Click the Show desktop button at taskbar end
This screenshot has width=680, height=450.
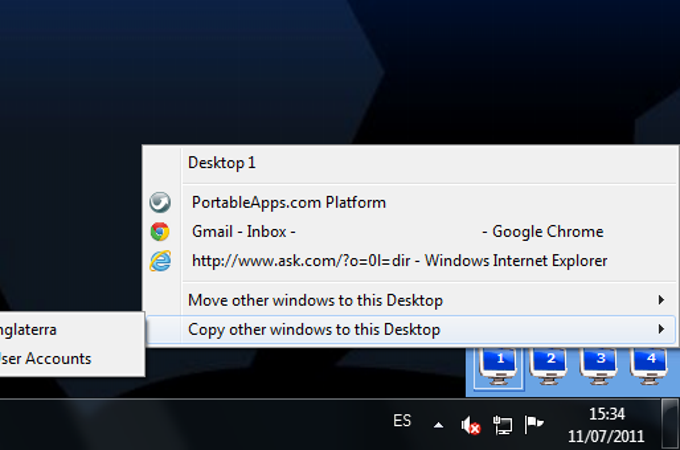click(670, 424)
